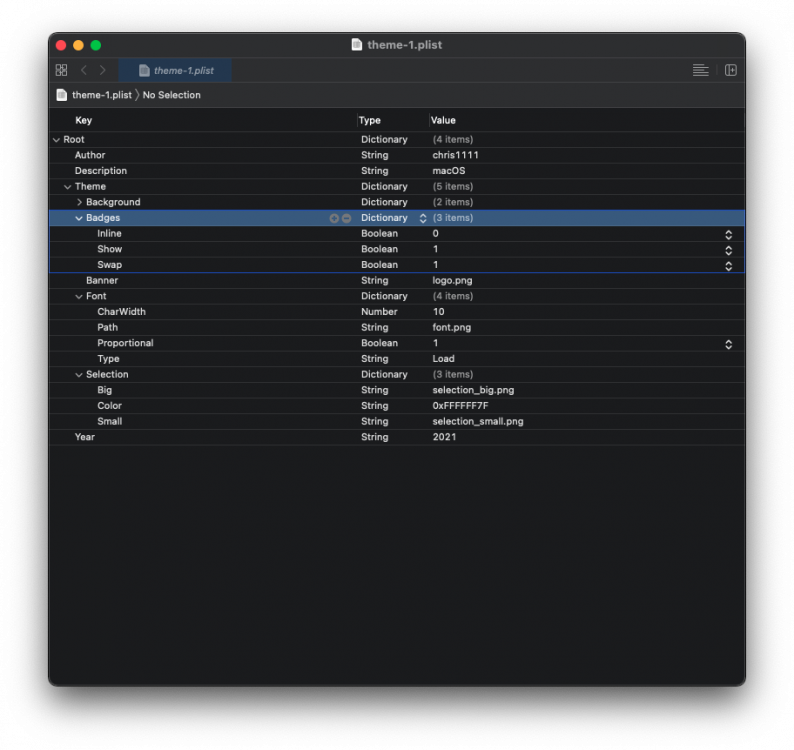Click the Number type of CharWidth
Viewport: 794px width, 750px height.
[379, 311]
